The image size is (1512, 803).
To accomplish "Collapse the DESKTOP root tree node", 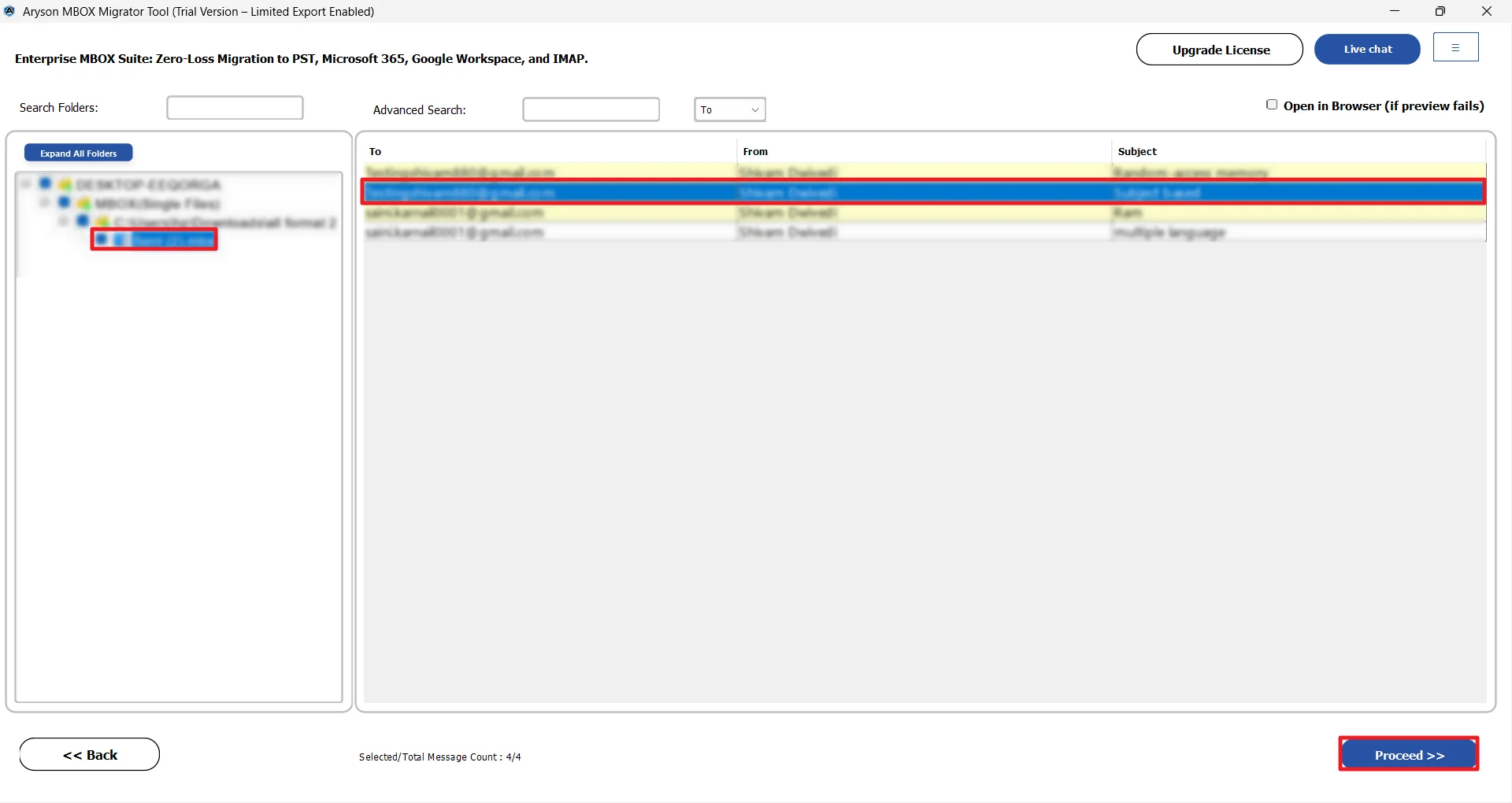I will pos(26,184).
